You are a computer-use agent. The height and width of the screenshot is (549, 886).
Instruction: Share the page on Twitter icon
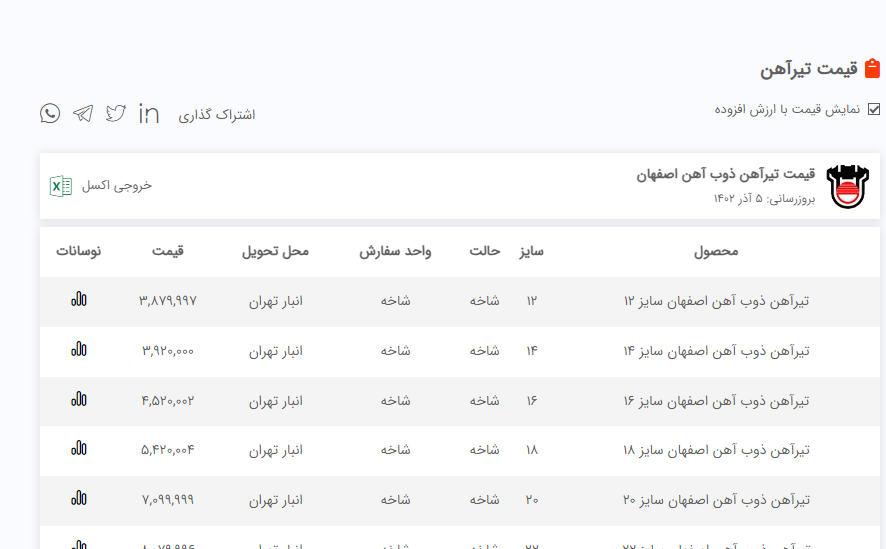point(116,113)
